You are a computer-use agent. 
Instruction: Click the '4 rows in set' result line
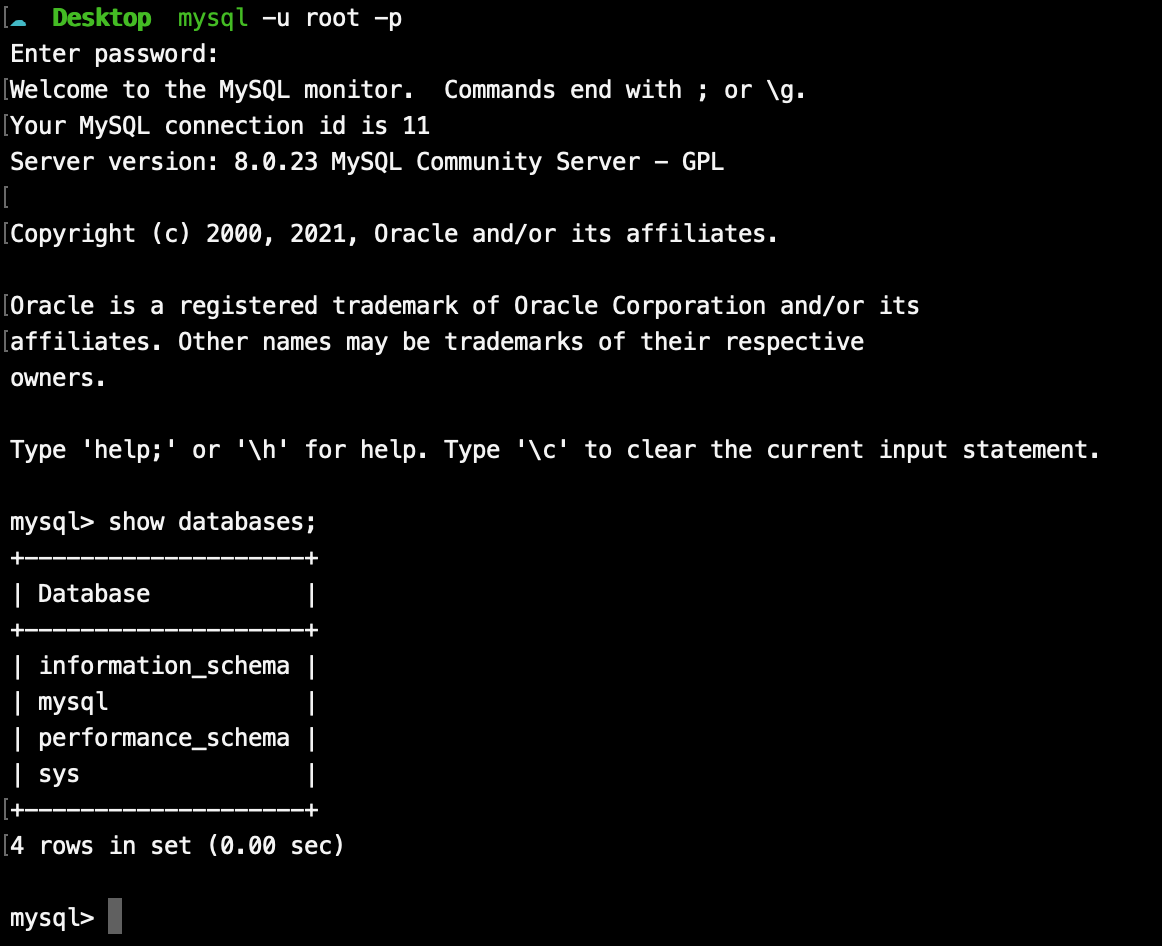(177, 846)
